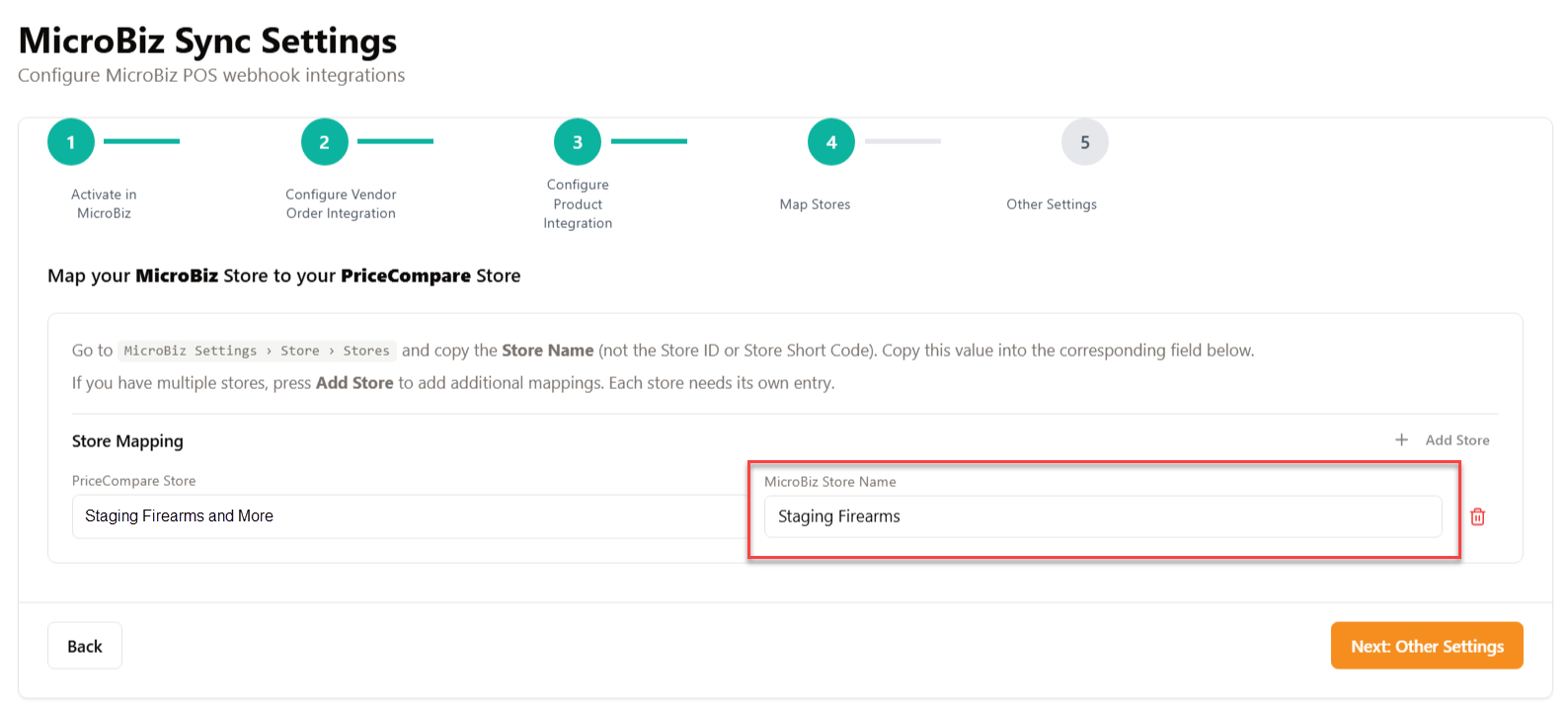
Task: Select step 4 circle
Action: tap(831, 142)
